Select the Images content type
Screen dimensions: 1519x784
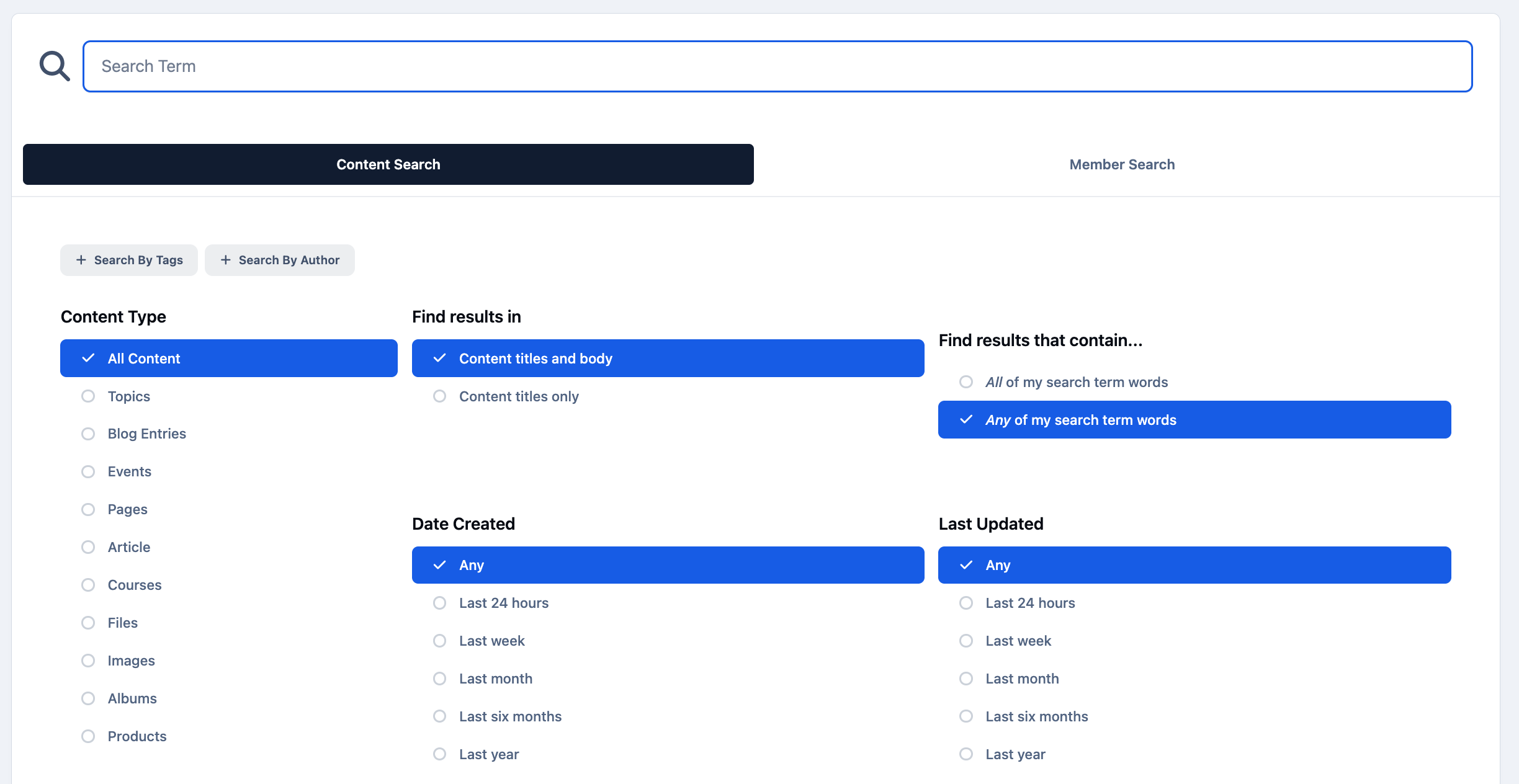(x=229, y=661)
